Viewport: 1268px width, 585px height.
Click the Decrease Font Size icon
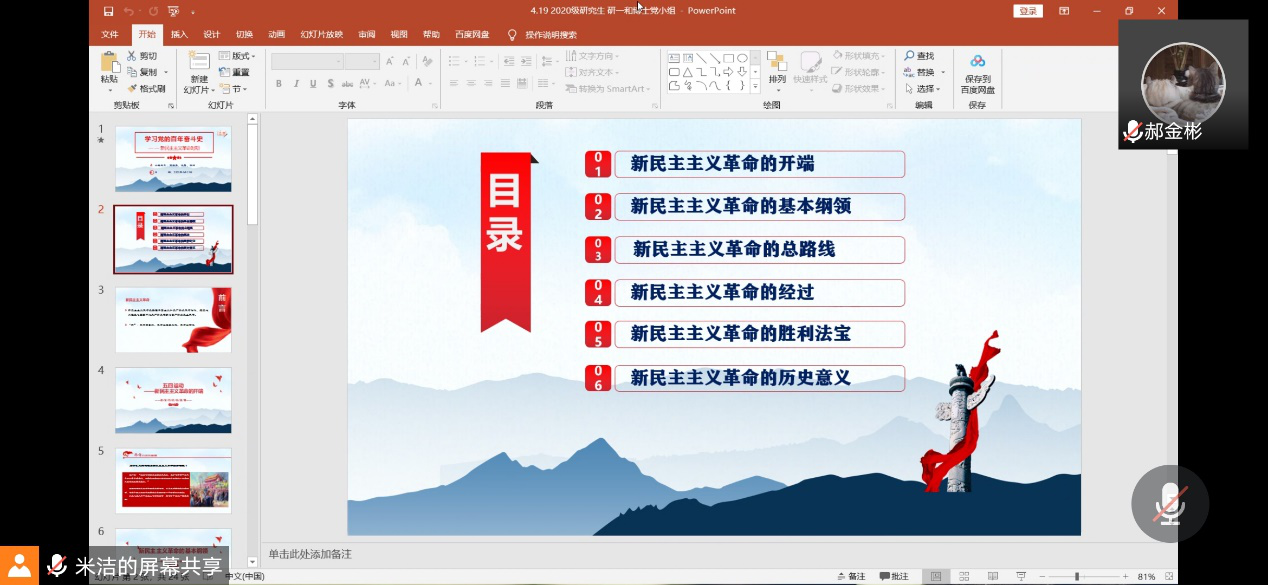[404, 60]
